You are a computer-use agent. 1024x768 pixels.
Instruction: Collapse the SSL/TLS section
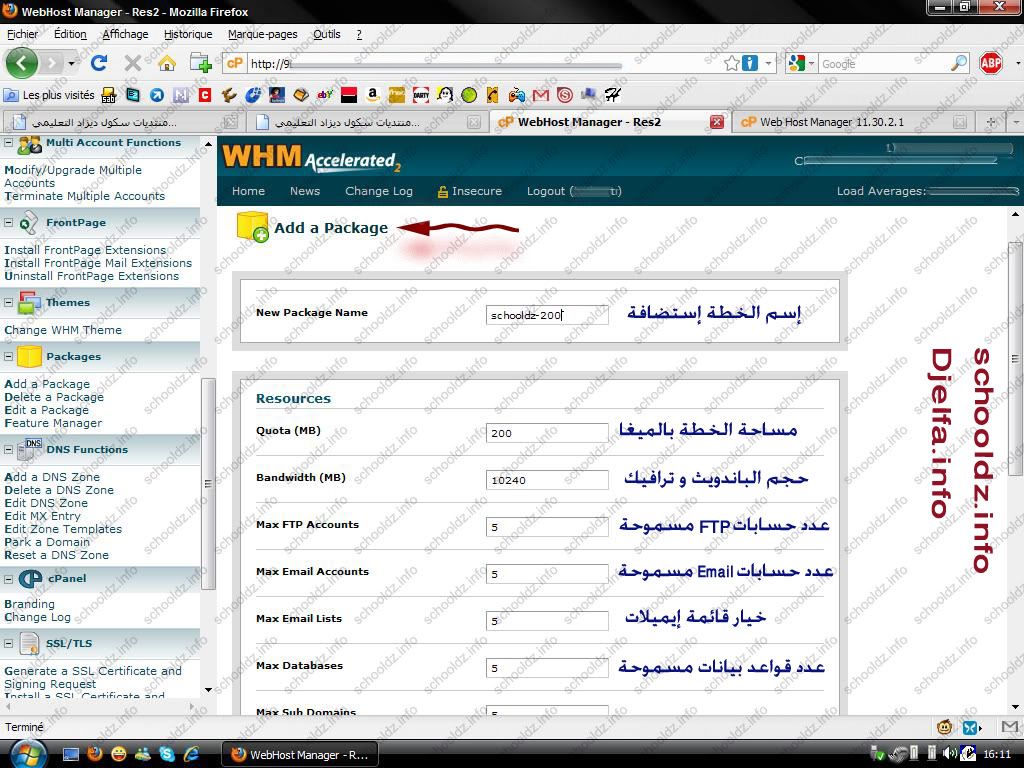click(8, 644)
